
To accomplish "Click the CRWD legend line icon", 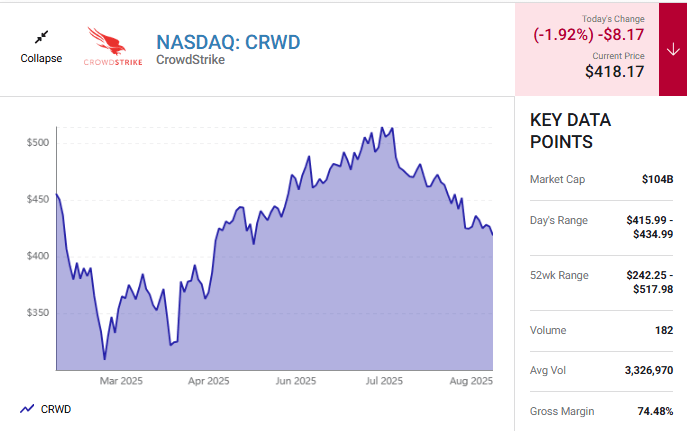I will [x=27, y=408].
